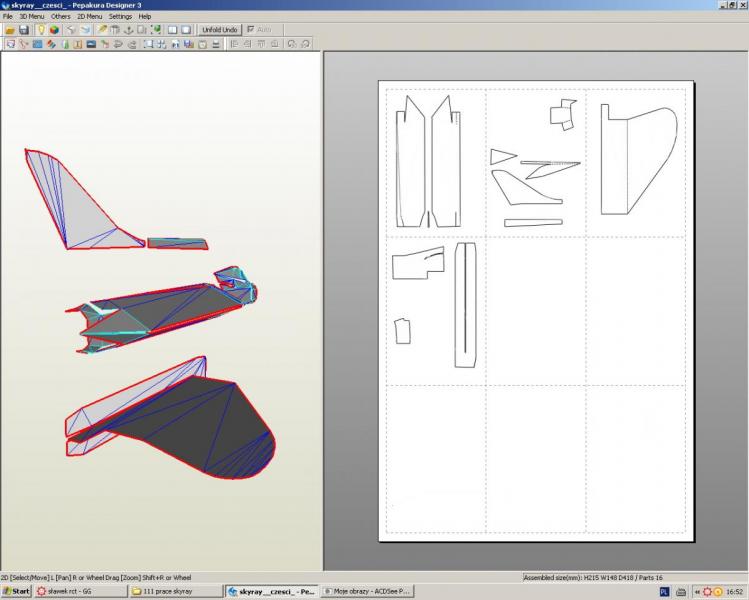Open the 3D Menu
This screenshot has width=749, height=600.
point(30,17)
